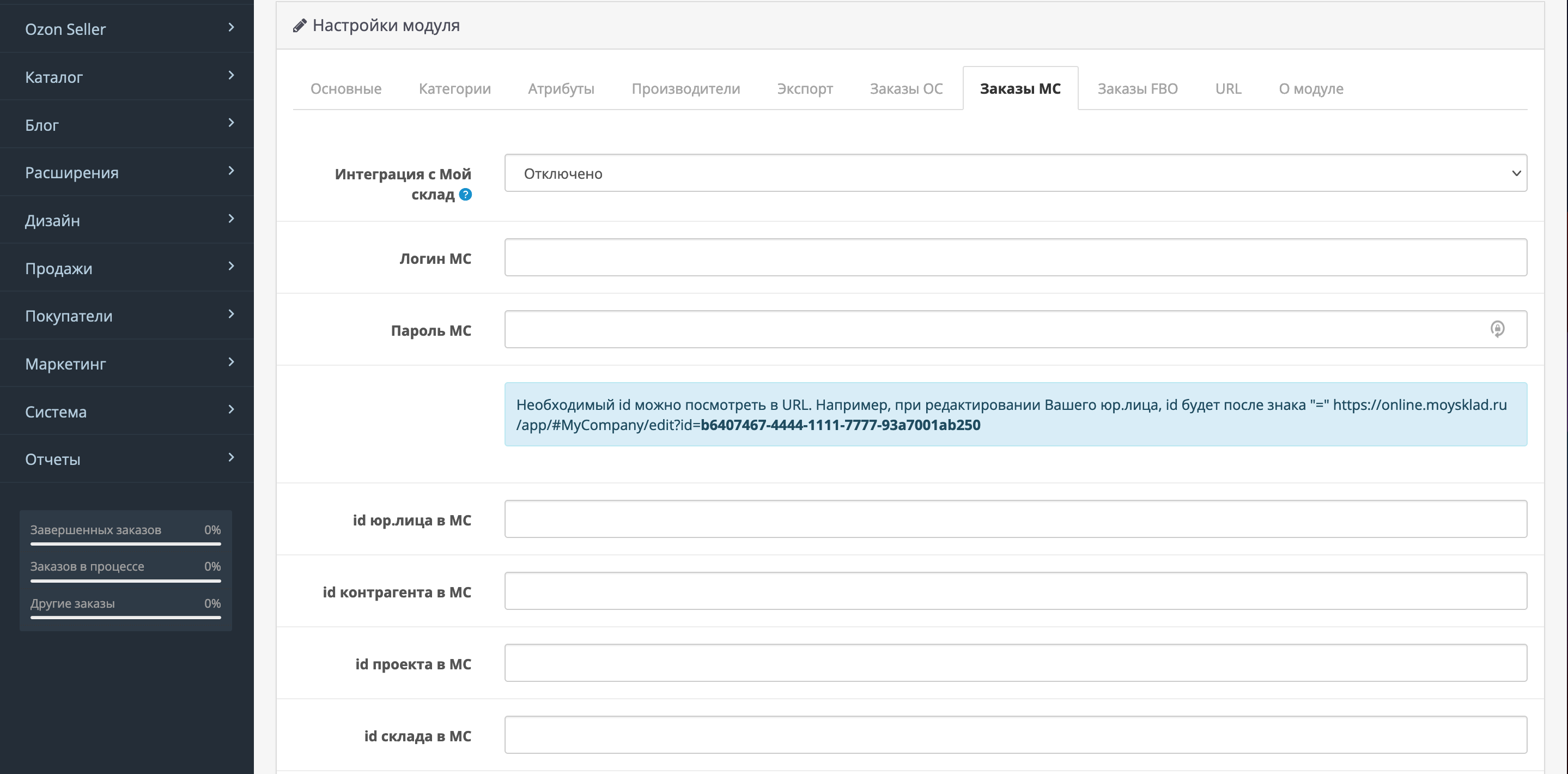This screenshot has height=774, width=1568.
Task: Expand the Расширения sidebar section
Action: (x=126, y=172)
